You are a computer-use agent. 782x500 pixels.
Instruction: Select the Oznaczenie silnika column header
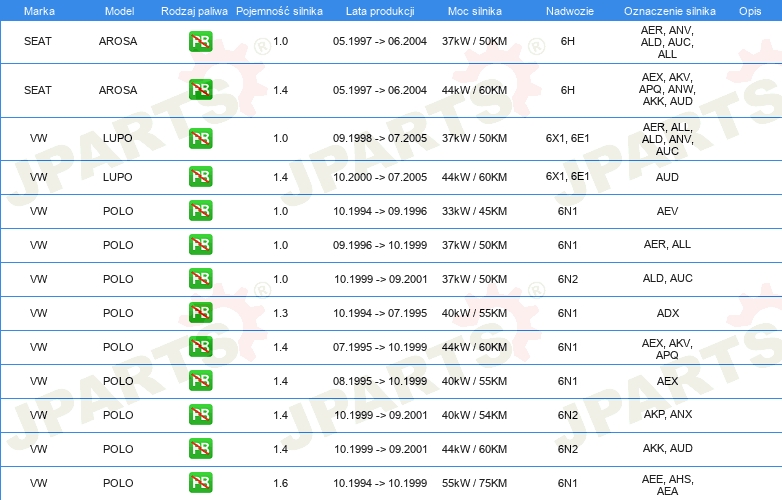[667, 10]
